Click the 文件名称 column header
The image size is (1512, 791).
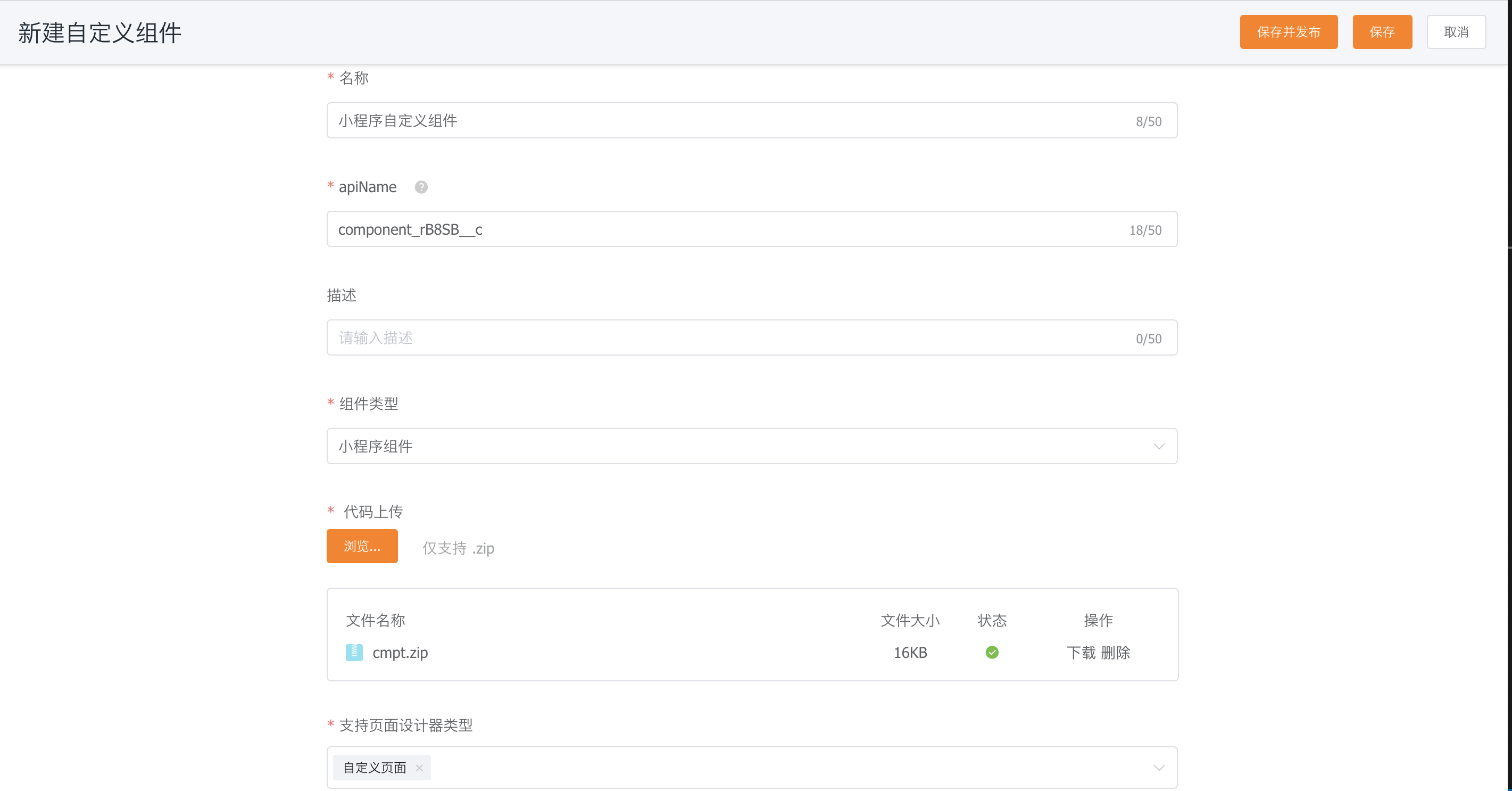click(376, 620)
